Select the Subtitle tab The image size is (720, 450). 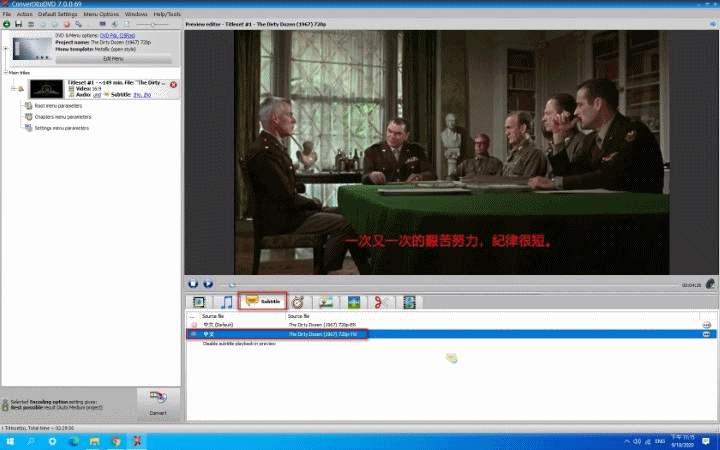(263, 301)
